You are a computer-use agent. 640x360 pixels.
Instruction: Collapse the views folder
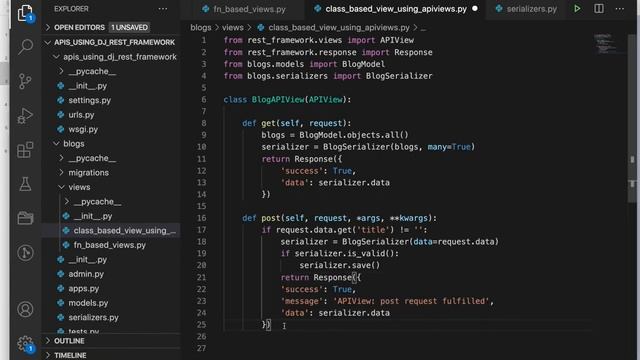(x=61, y=187)
